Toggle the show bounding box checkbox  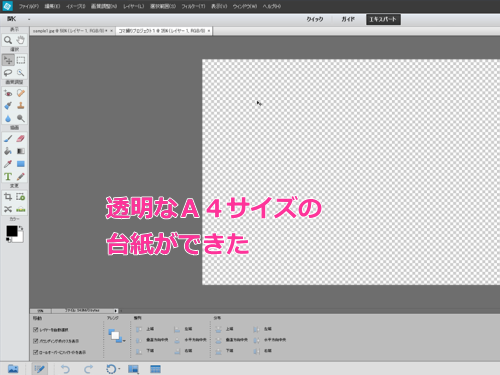[x=36, y=341]
